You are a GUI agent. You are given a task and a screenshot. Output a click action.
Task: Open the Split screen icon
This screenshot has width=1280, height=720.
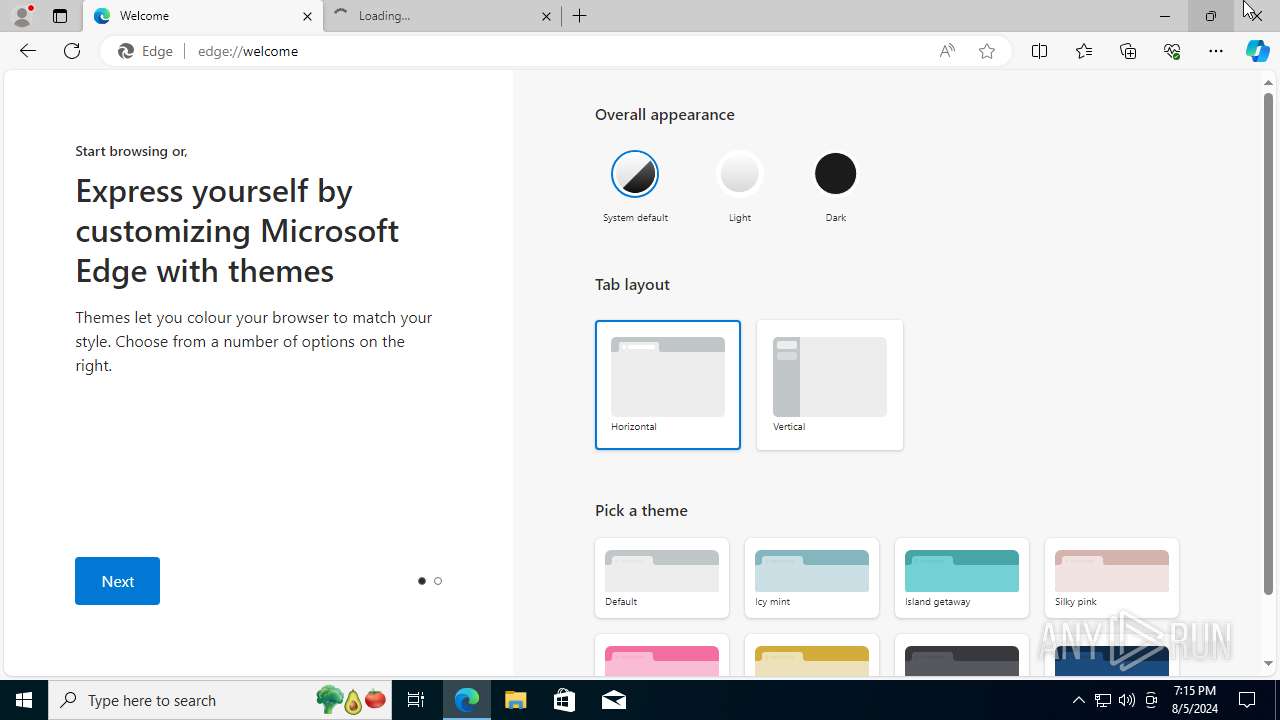[1039, 51]
